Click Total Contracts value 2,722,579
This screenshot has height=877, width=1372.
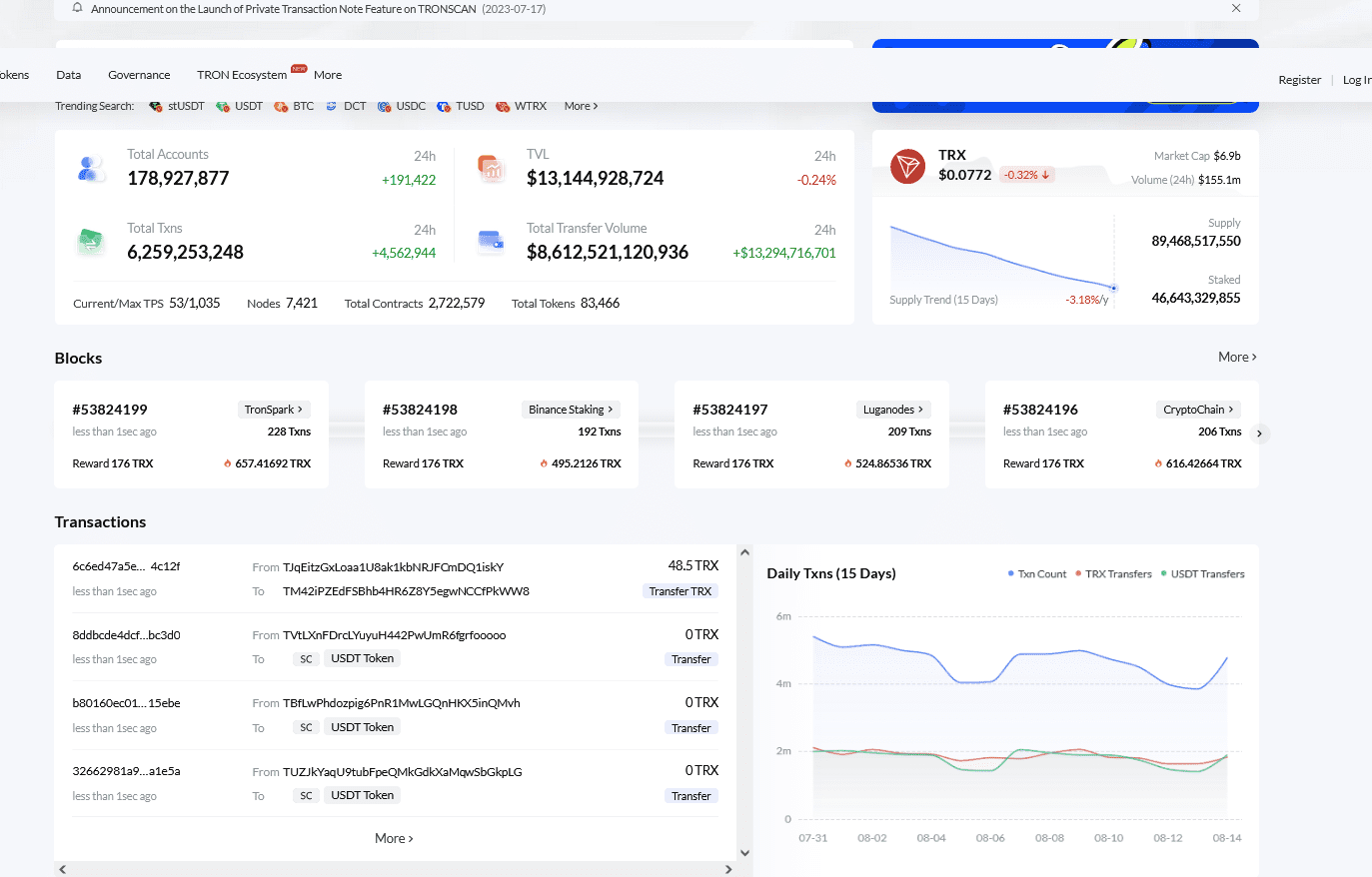pos(457,303)
